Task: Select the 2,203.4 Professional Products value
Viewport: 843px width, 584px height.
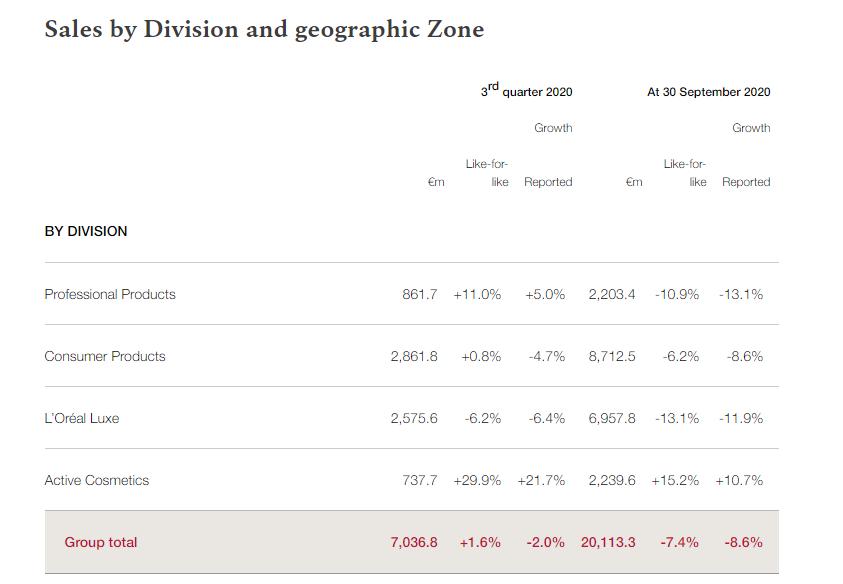Action: [x=612, y=294]
